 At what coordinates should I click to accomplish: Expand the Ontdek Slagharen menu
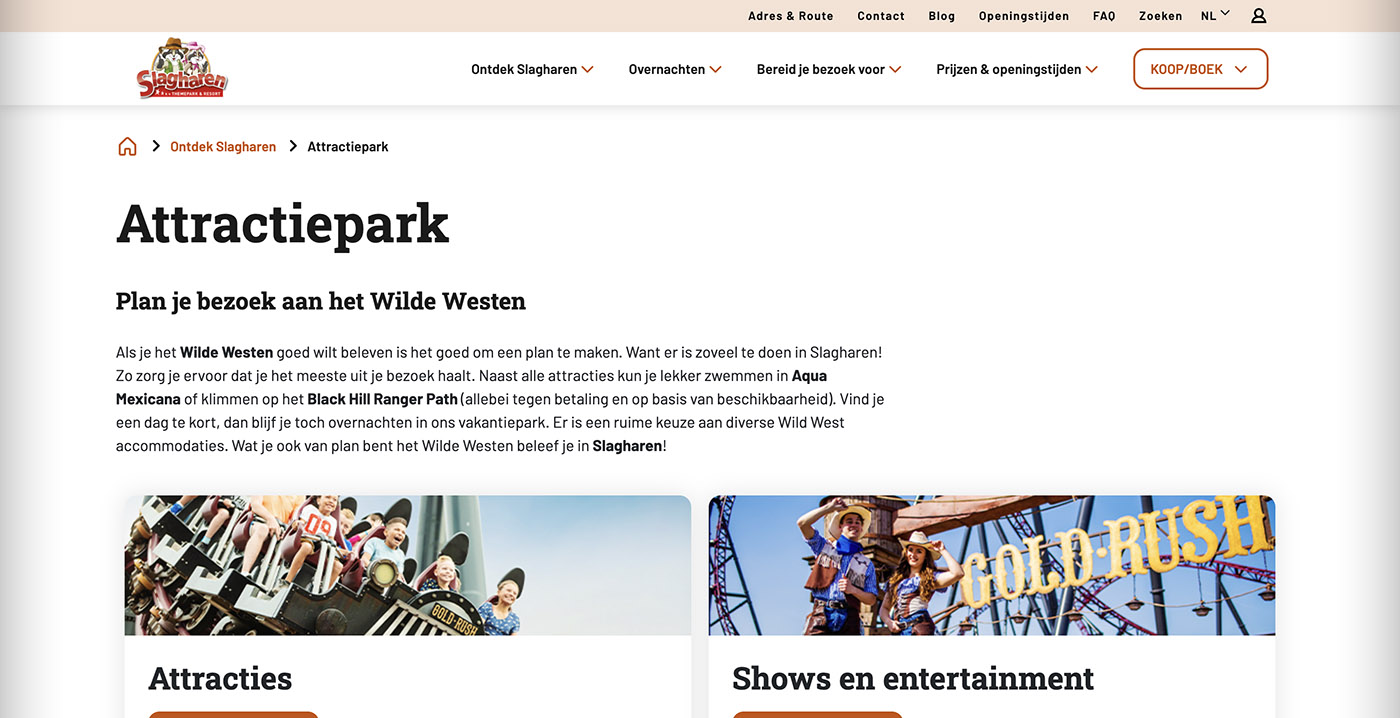(x=532, y=70)
